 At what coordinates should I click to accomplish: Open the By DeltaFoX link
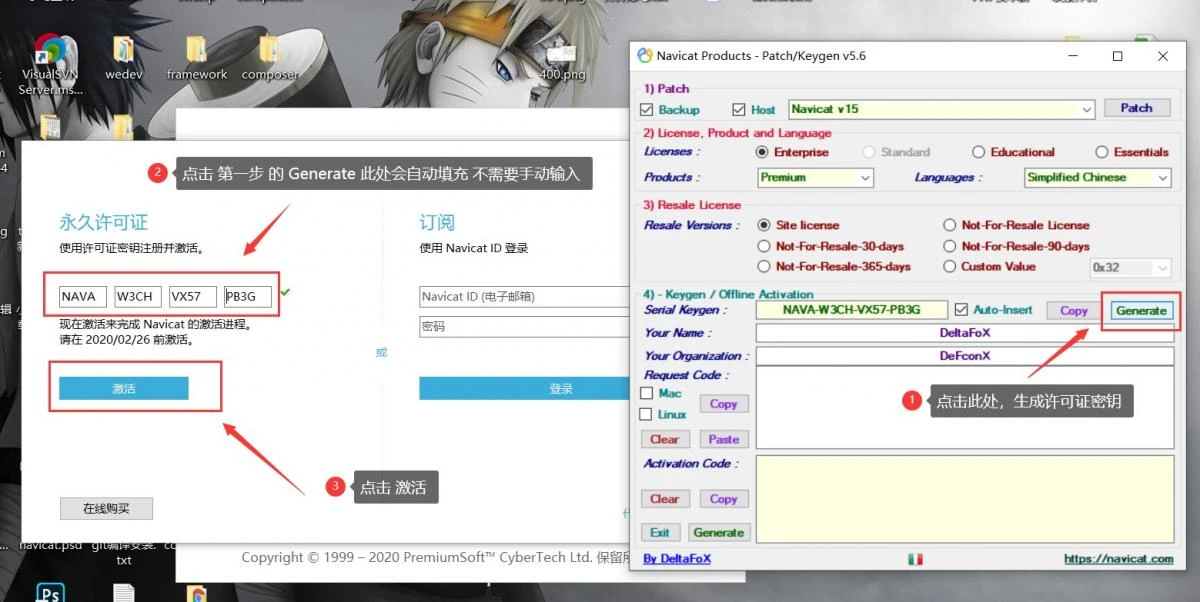[676, 559]
